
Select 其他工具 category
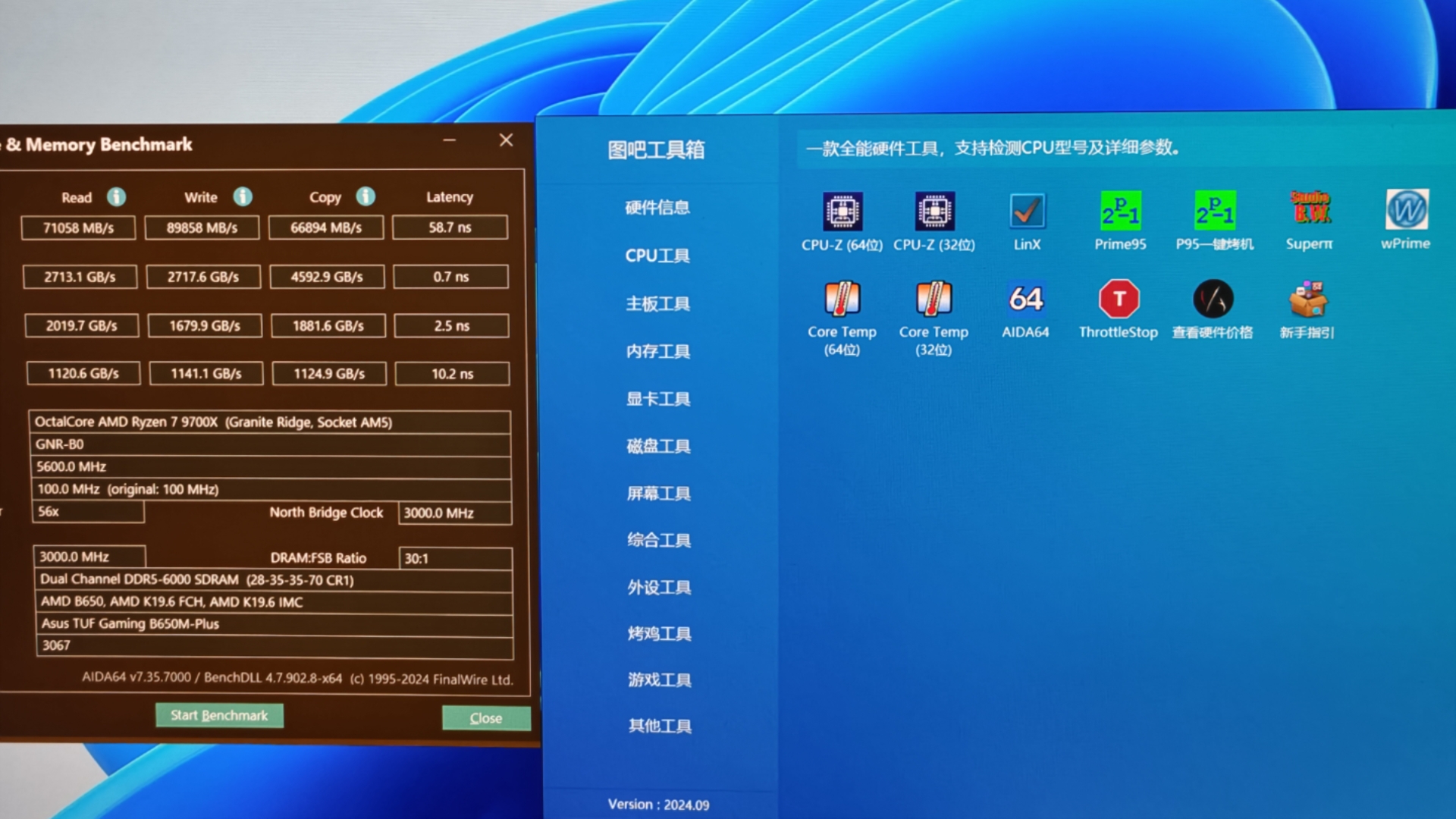click(660, 726)
